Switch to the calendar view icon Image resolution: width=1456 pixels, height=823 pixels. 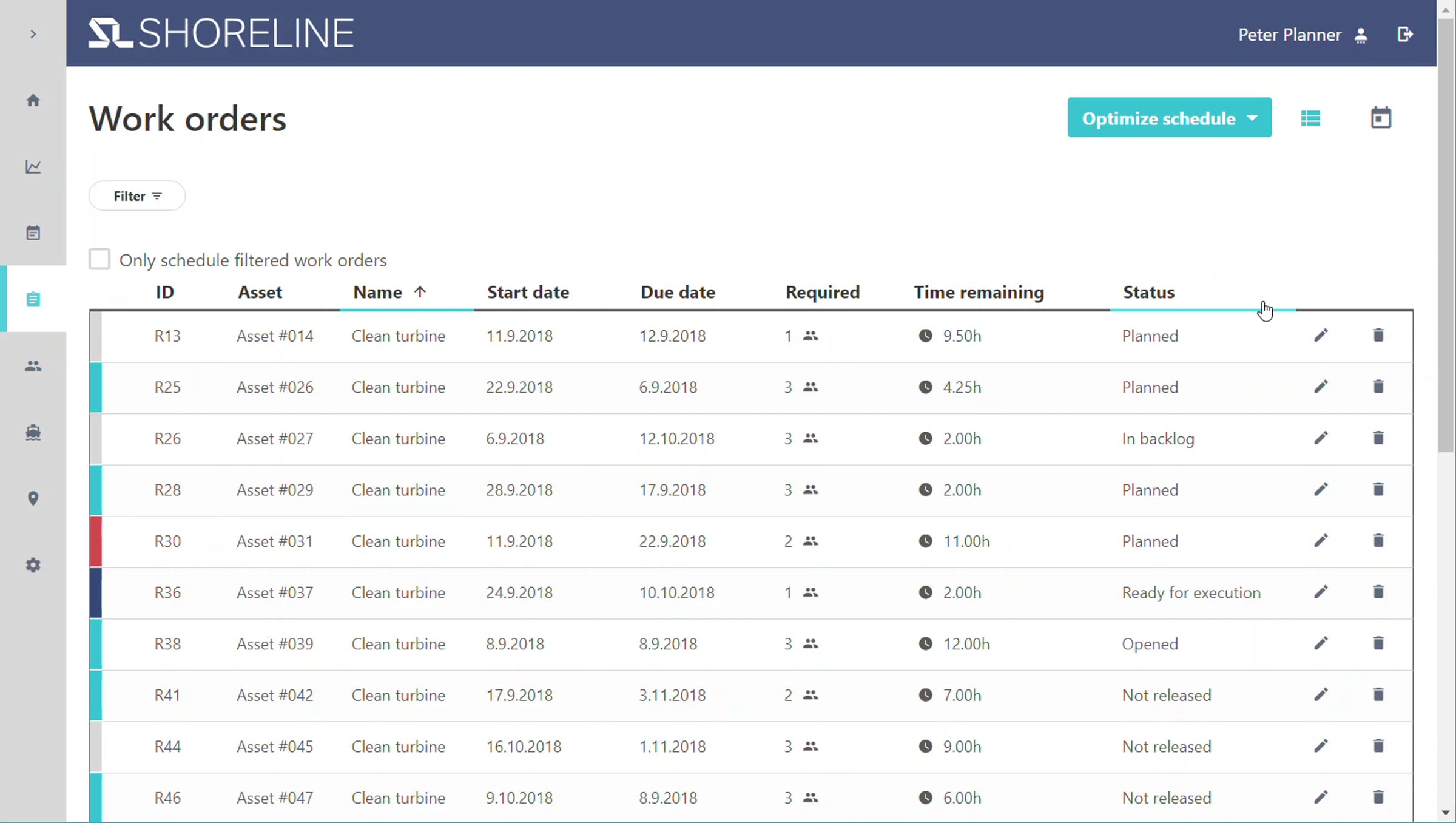(1381, 118)
